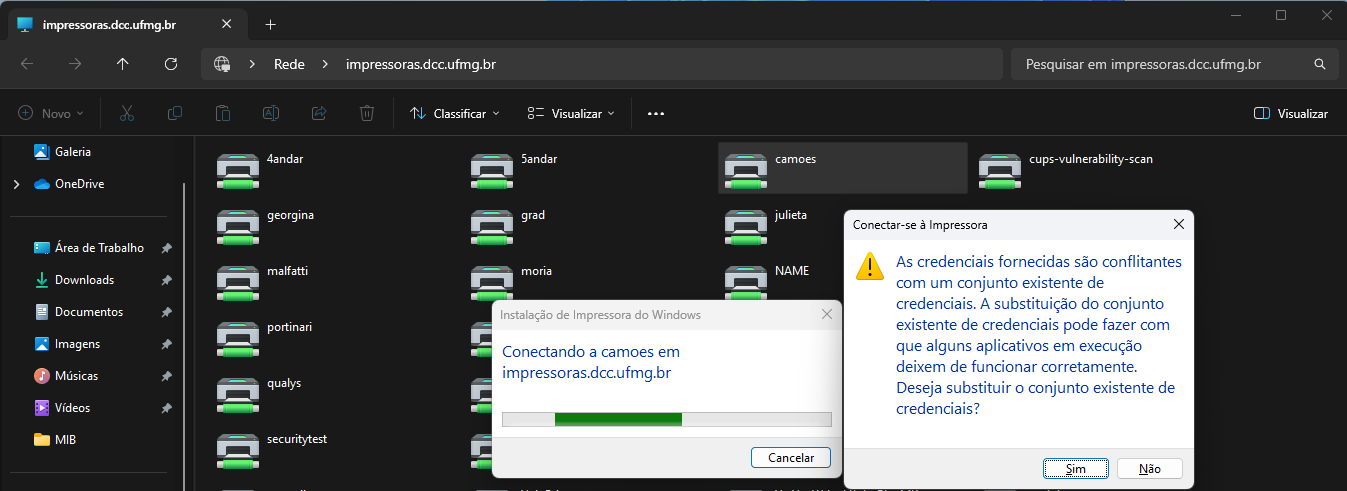Viewport: 1347px width, 491px height.
Task: Open the Visualizar view options dropdown
Action: coord(571,114)
